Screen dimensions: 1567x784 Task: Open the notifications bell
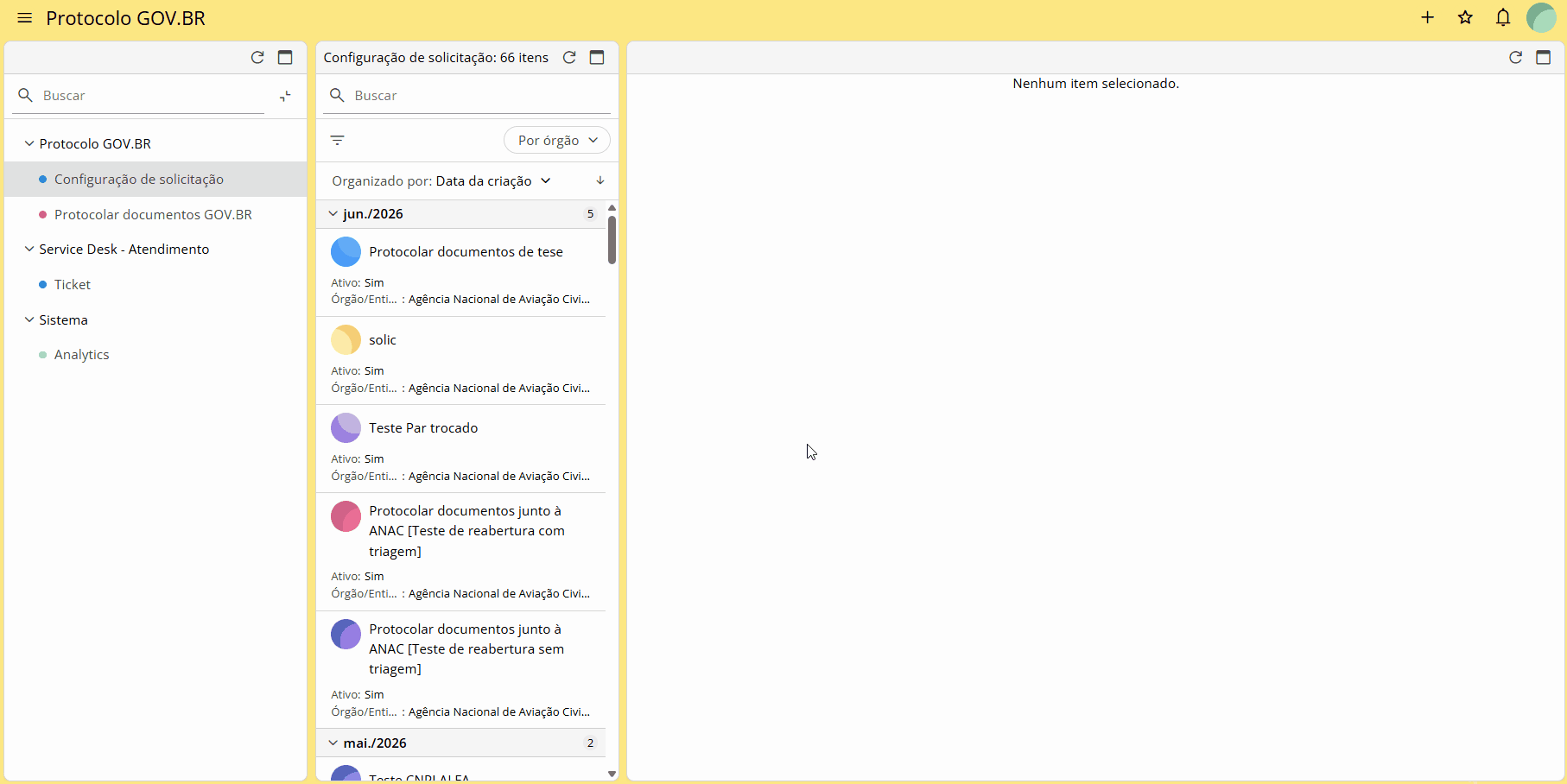click(1503, 17)
